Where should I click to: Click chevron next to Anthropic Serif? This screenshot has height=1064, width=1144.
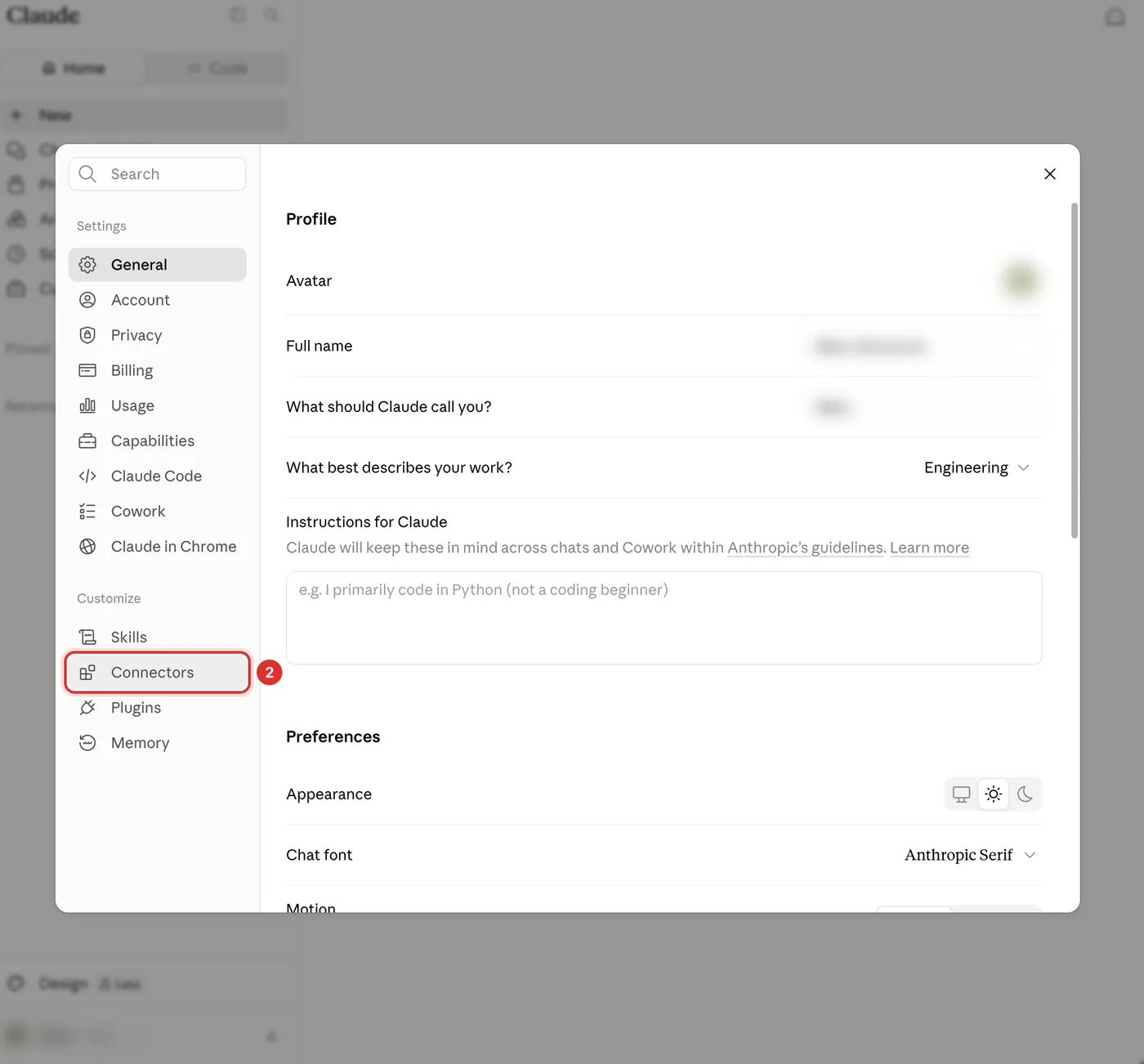(x=1030, y=855)
